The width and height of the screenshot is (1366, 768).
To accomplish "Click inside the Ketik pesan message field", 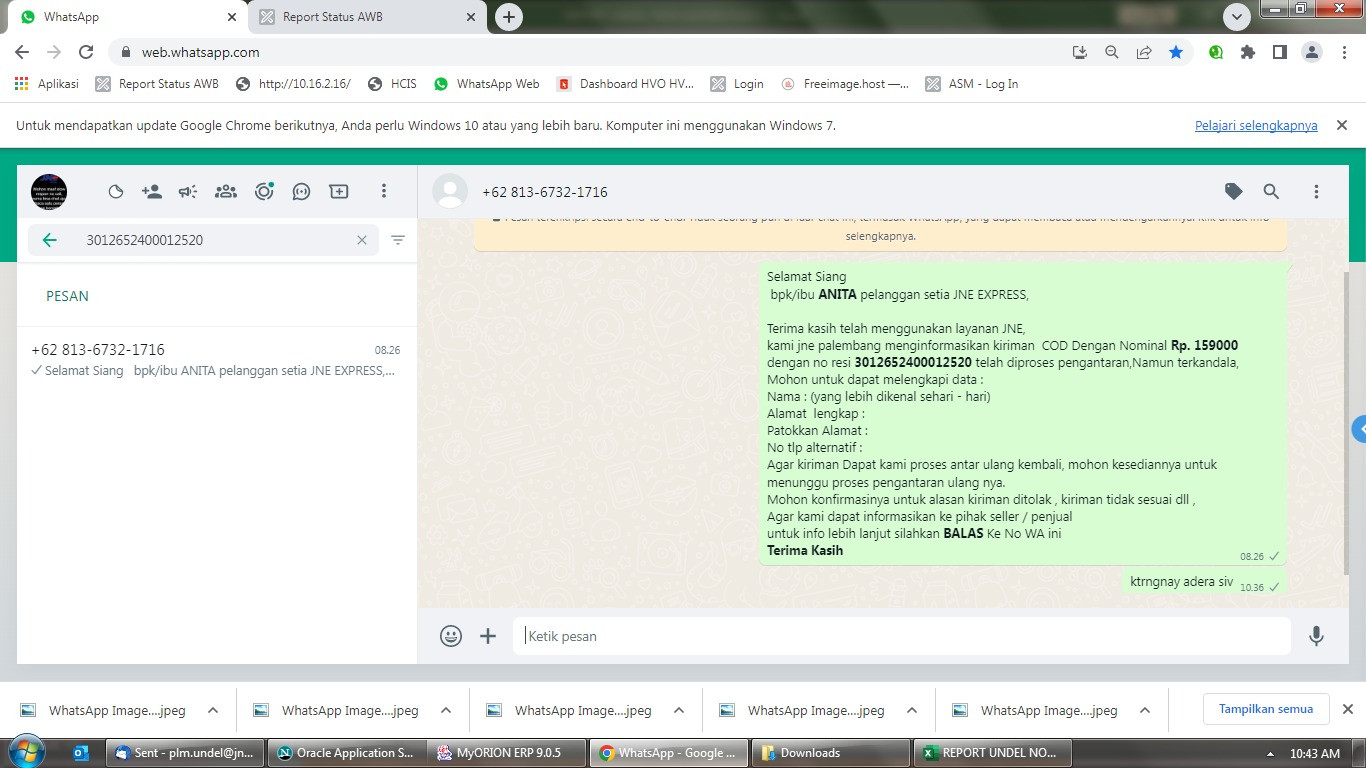I will pos(902,636).
